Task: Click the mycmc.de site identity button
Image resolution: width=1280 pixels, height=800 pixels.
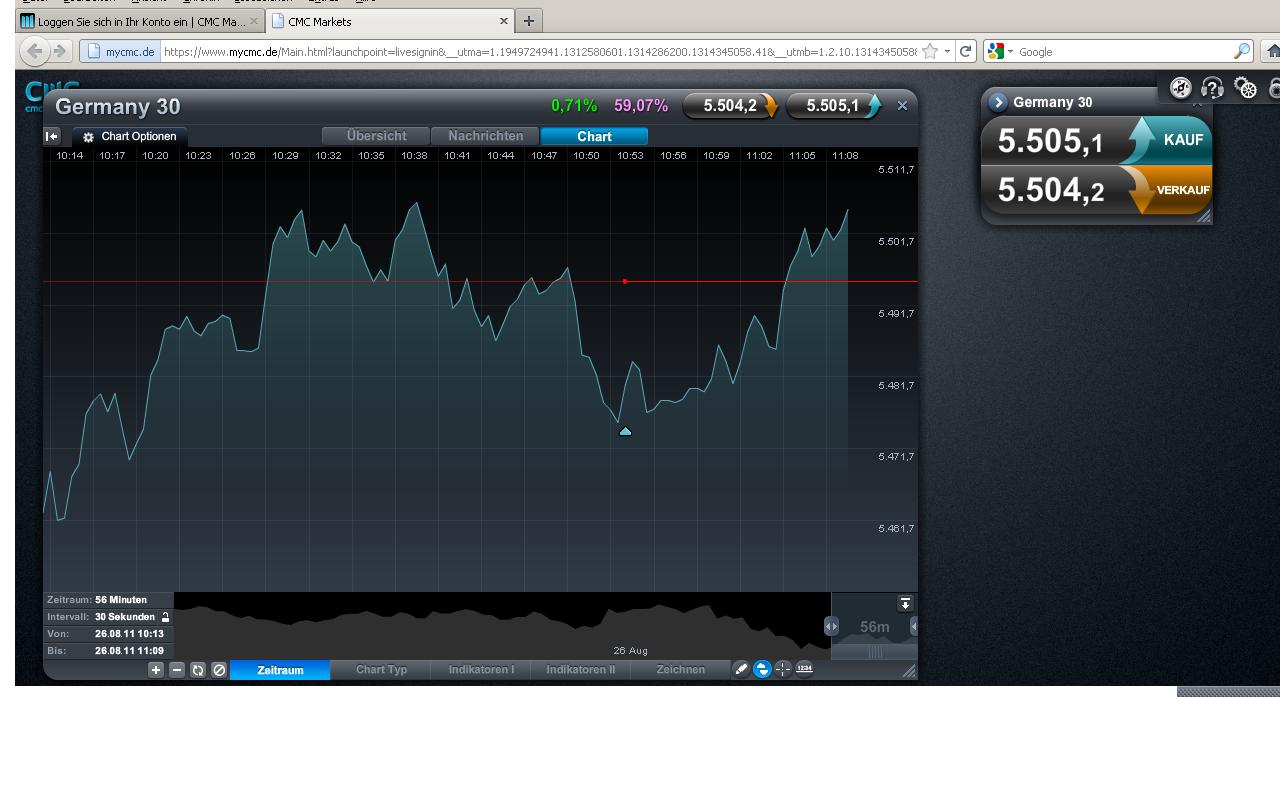Action: [119, 51]
